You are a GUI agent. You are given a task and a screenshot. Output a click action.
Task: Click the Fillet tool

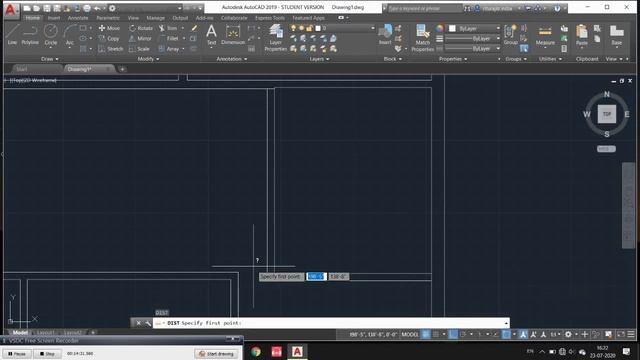[169, 38]
